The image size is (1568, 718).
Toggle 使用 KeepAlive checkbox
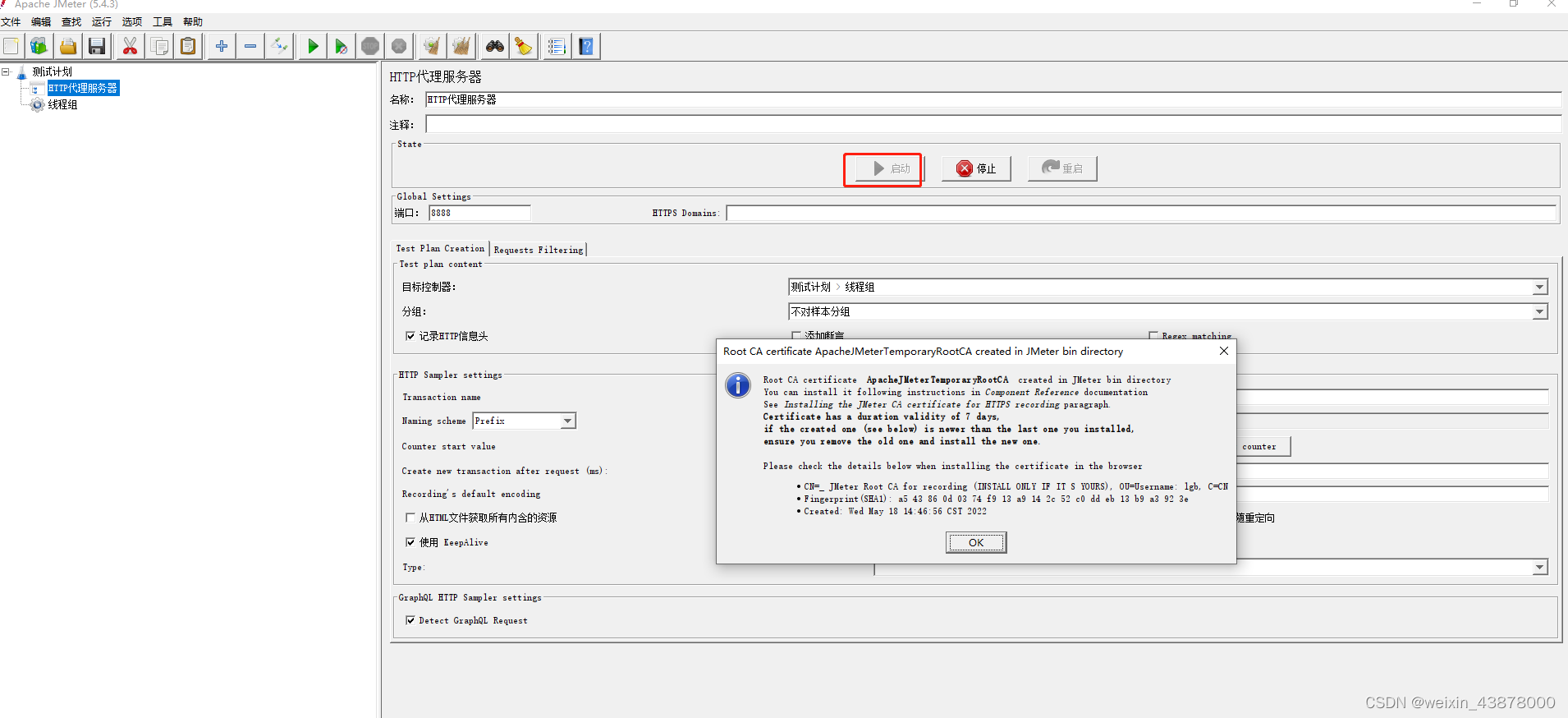(410, 542)
